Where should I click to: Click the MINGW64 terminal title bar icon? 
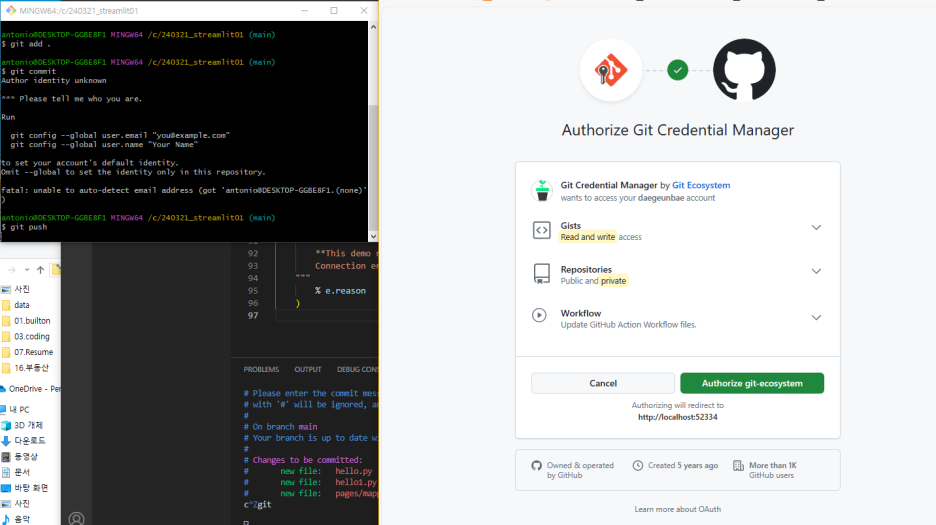coord(11,11)
